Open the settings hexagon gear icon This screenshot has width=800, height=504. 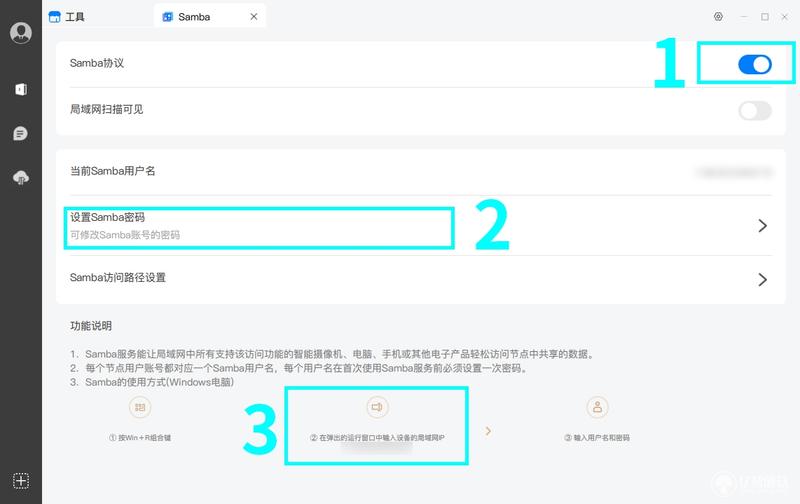tap(718, 17)
